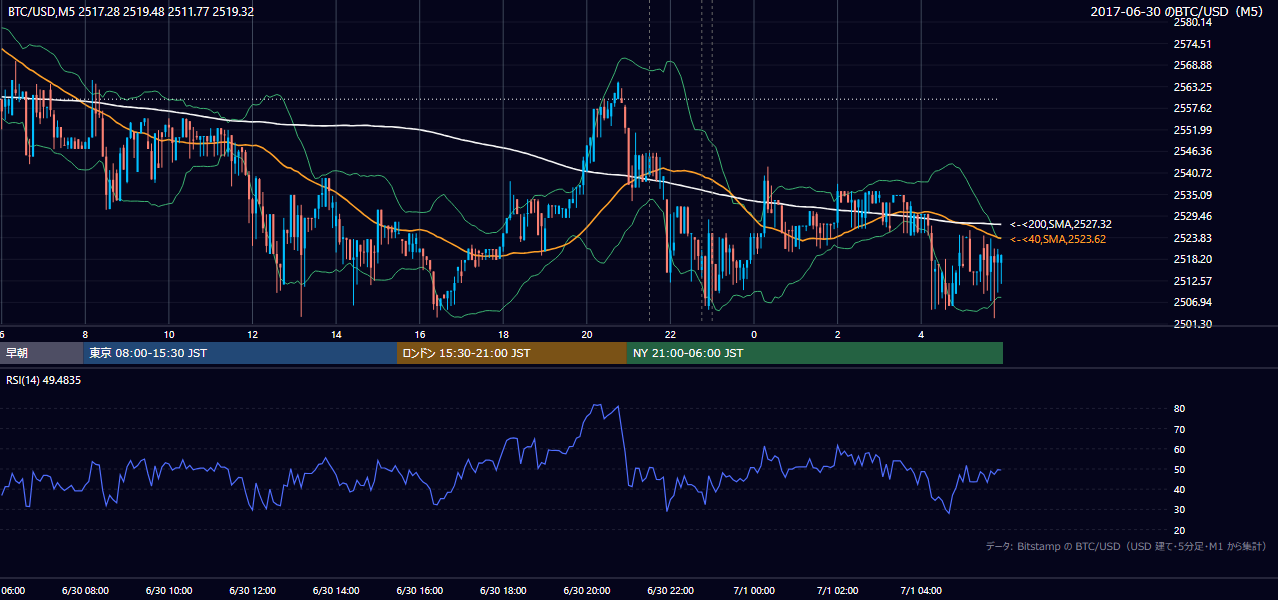Viewport: 1278px width, 600px height.
Task: Click the 7/1 02:00 date axis label
Action: coord(836,591)
